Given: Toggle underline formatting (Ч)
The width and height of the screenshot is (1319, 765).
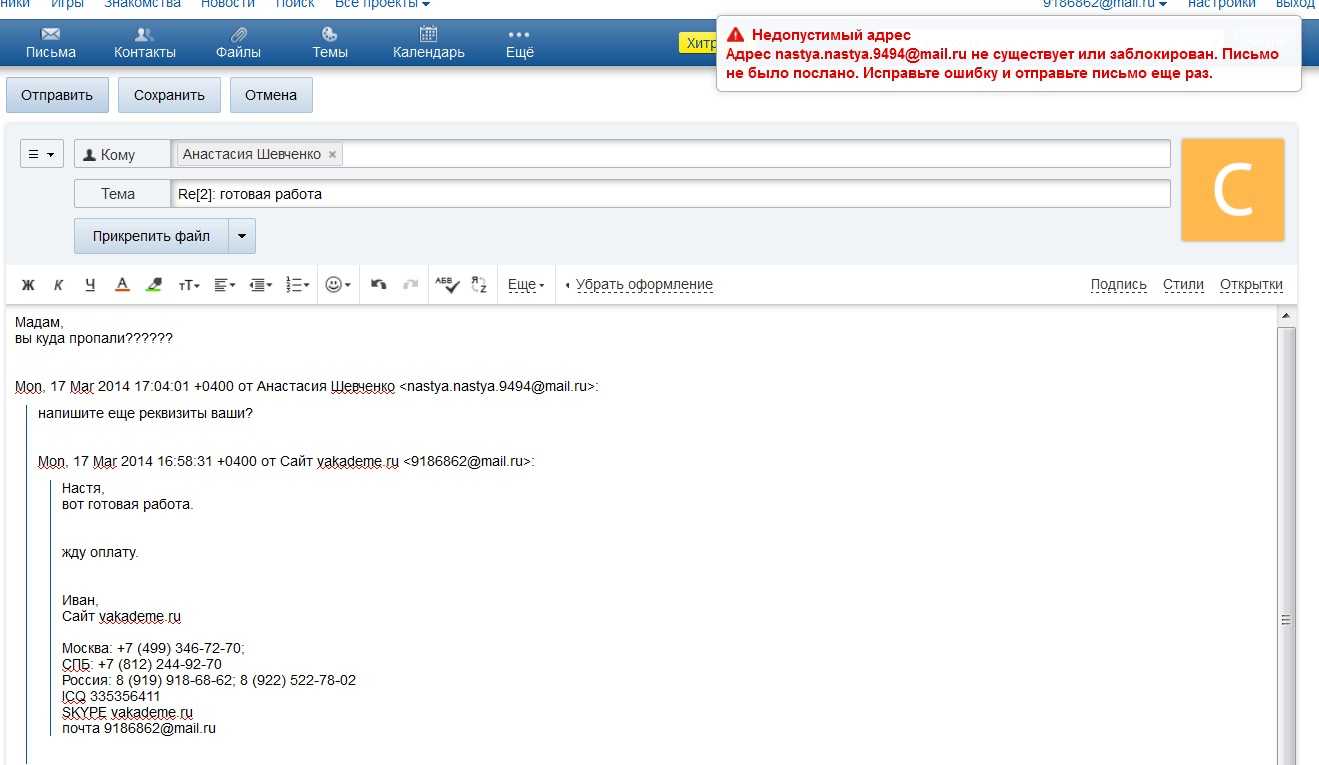Looking at the screenshot, I should (90, 285).
